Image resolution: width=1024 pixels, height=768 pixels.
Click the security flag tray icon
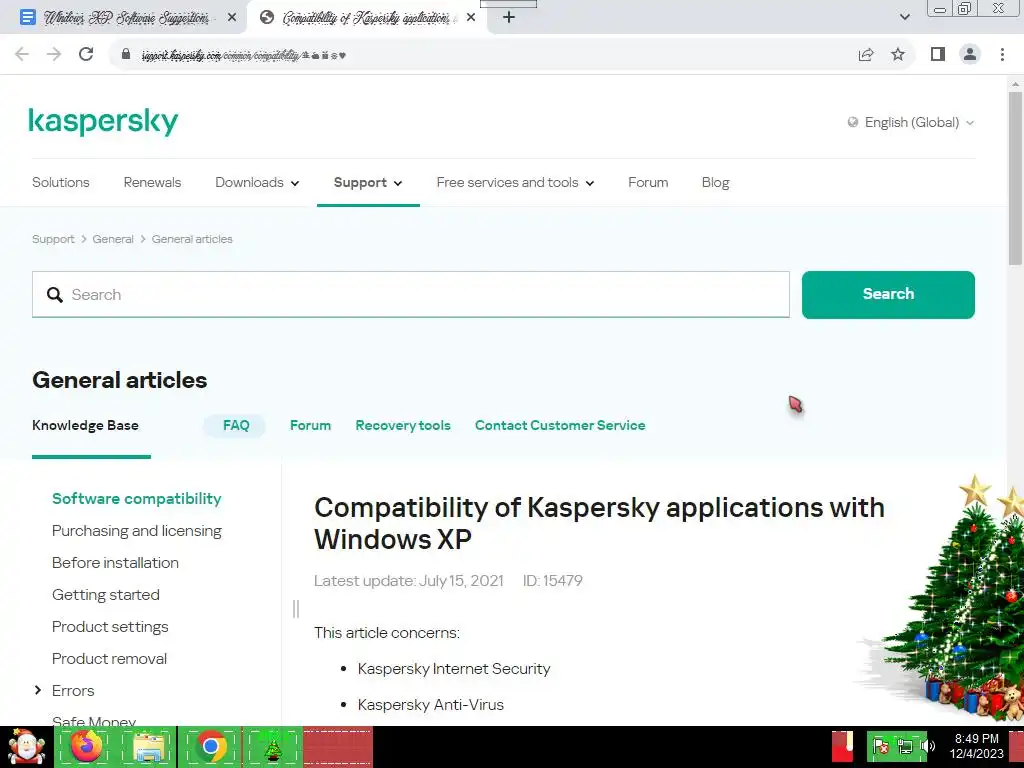880,746
